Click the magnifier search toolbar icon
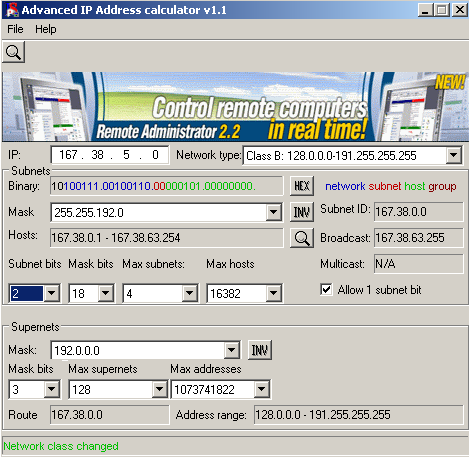Screen dimensions: 469x457 [x=14, y=52]
